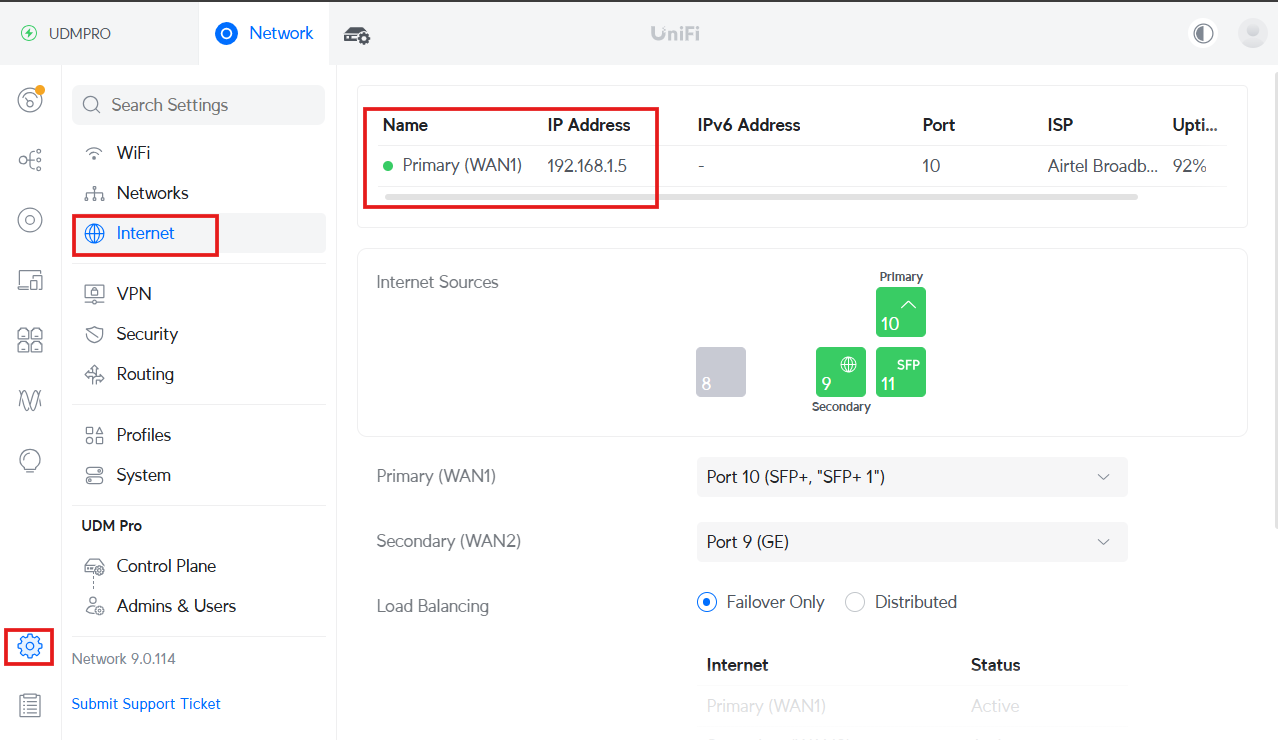Click port 10 Primary in Internet Sources

pos(900,312)
